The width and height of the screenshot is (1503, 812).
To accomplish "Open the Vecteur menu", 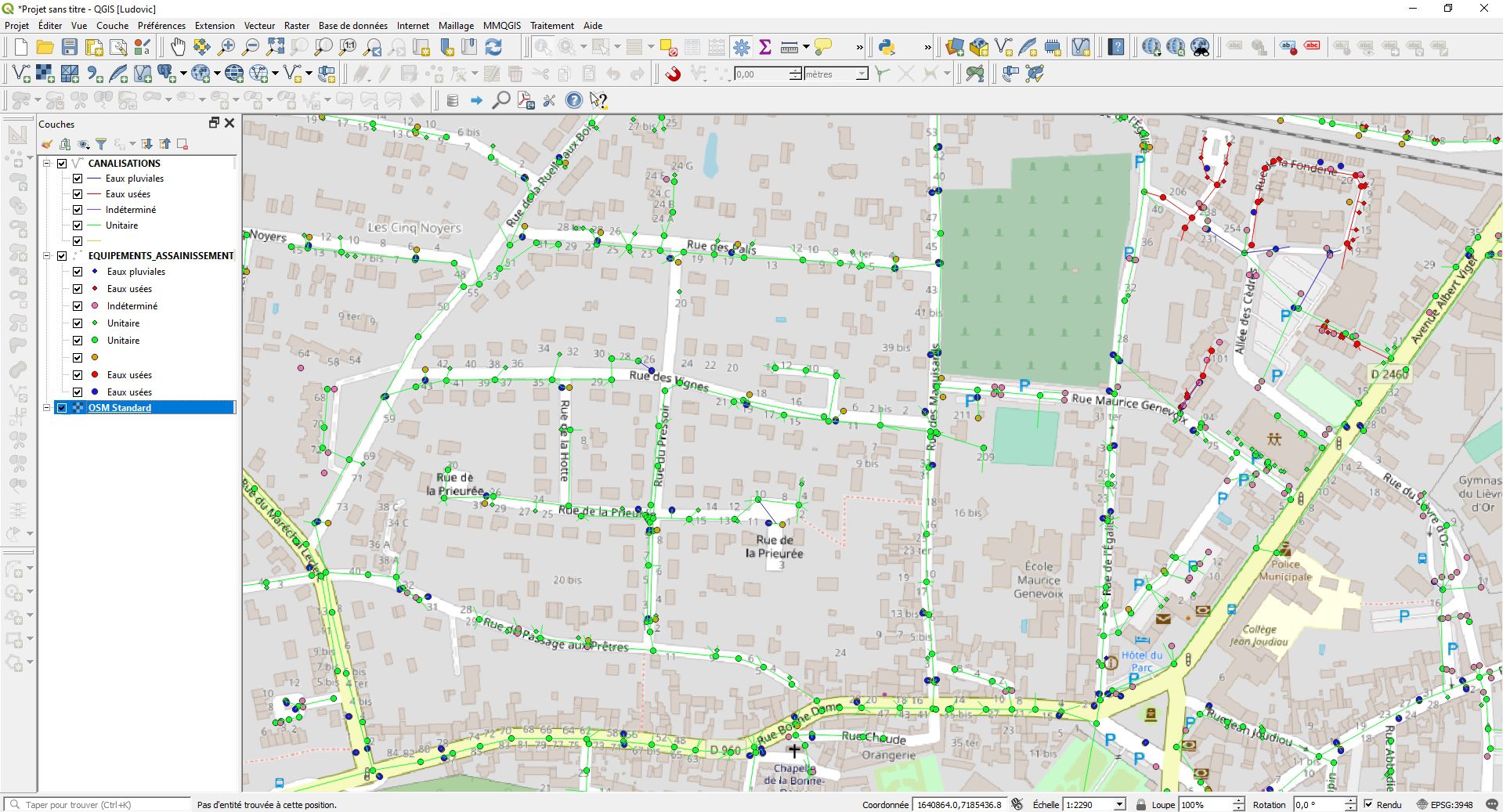I will point(259,26).
